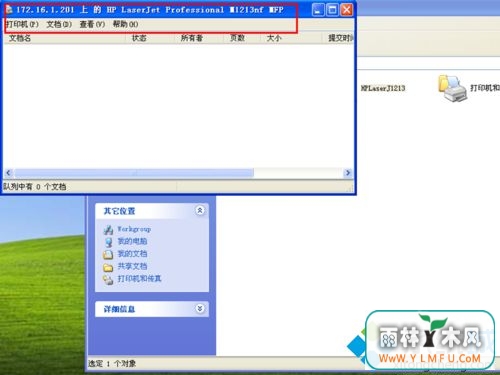Open the 查看 menu
The width and height of the screenshot is (500, 375).
(92, 24)
